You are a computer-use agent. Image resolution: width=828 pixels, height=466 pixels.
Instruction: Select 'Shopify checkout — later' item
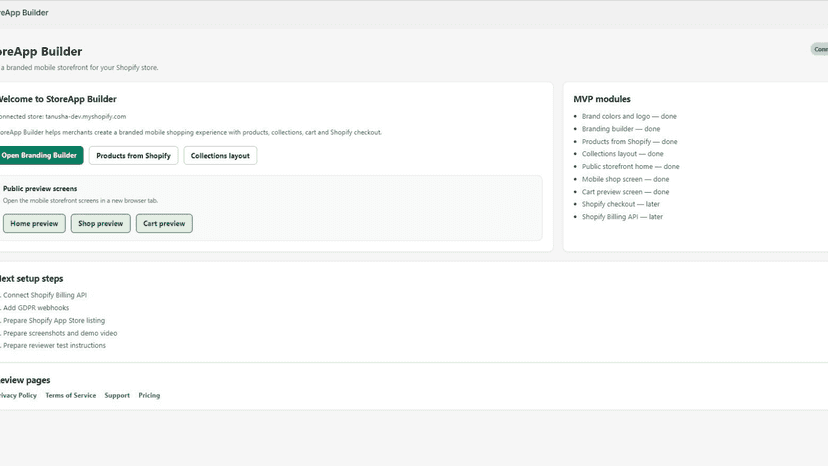pos(620,204)
